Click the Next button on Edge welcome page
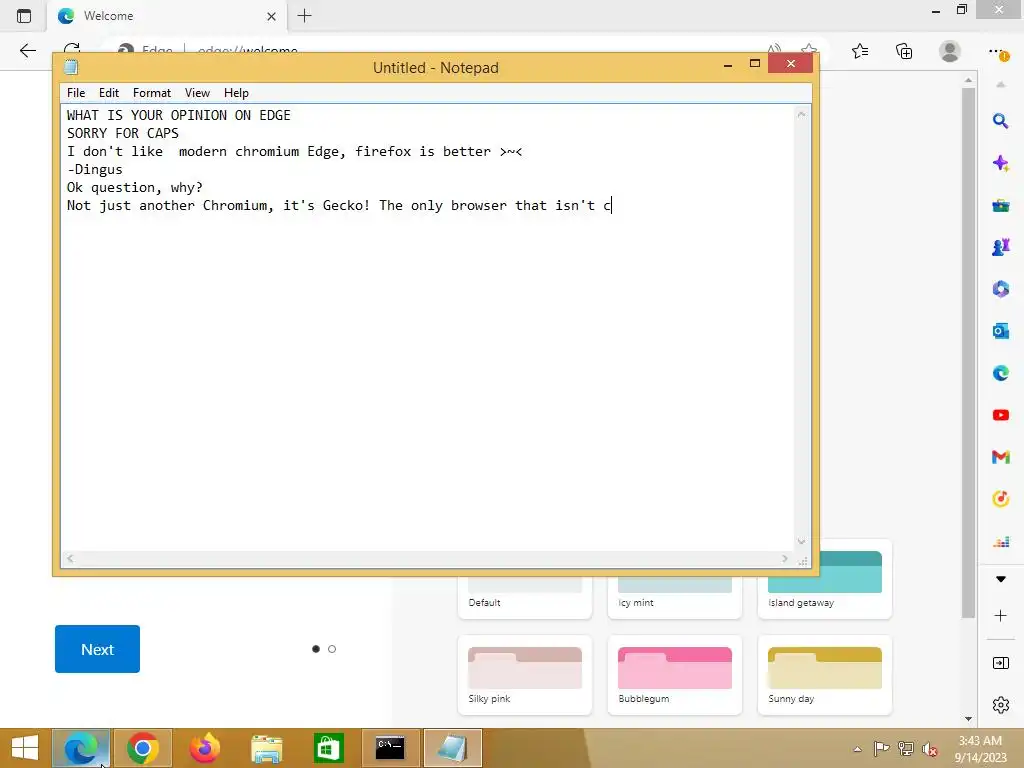Screen dimensions: 1024x768 tap(97, 649)
